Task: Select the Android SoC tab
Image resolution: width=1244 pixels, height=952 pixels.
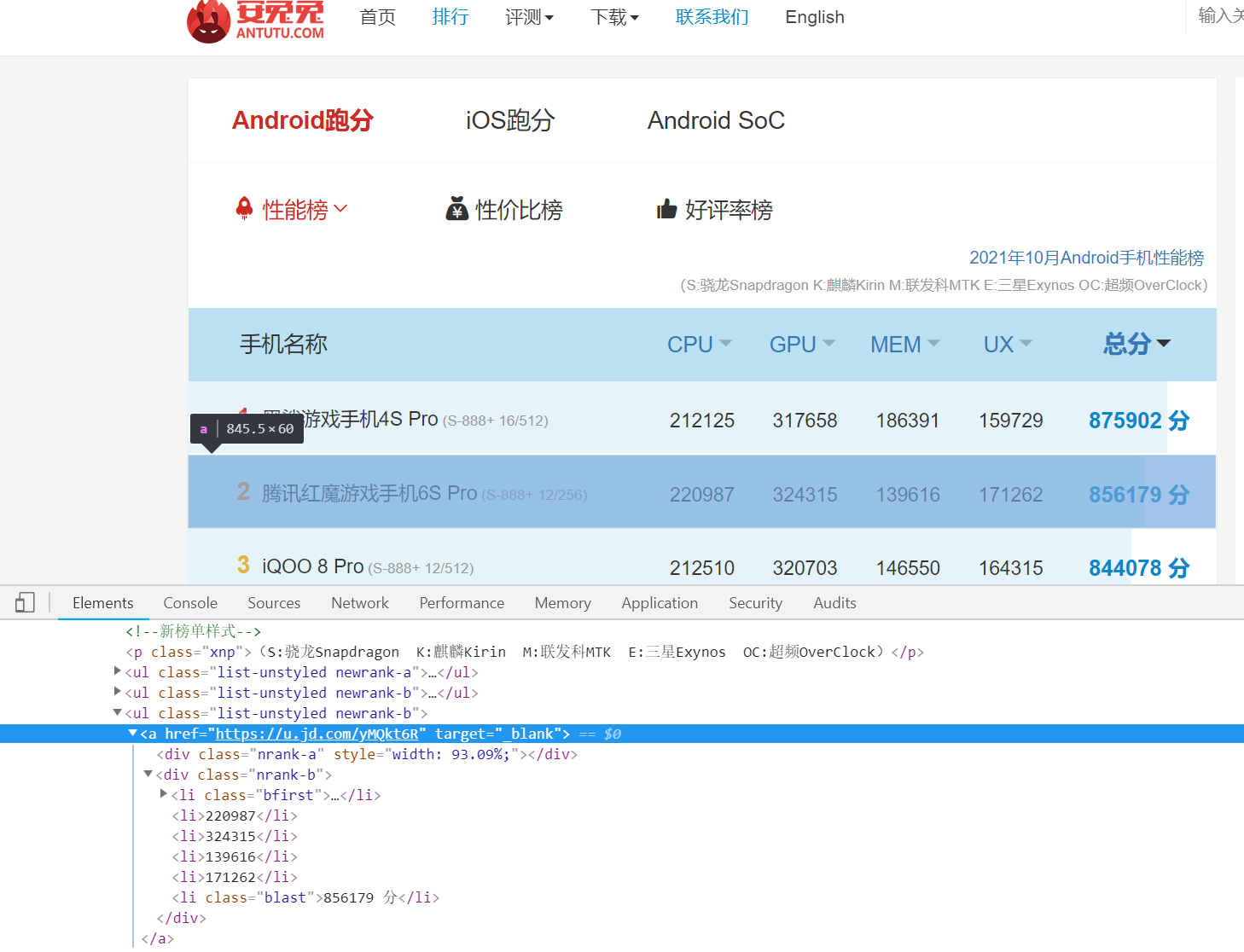Action: click(x=716, y=120)
